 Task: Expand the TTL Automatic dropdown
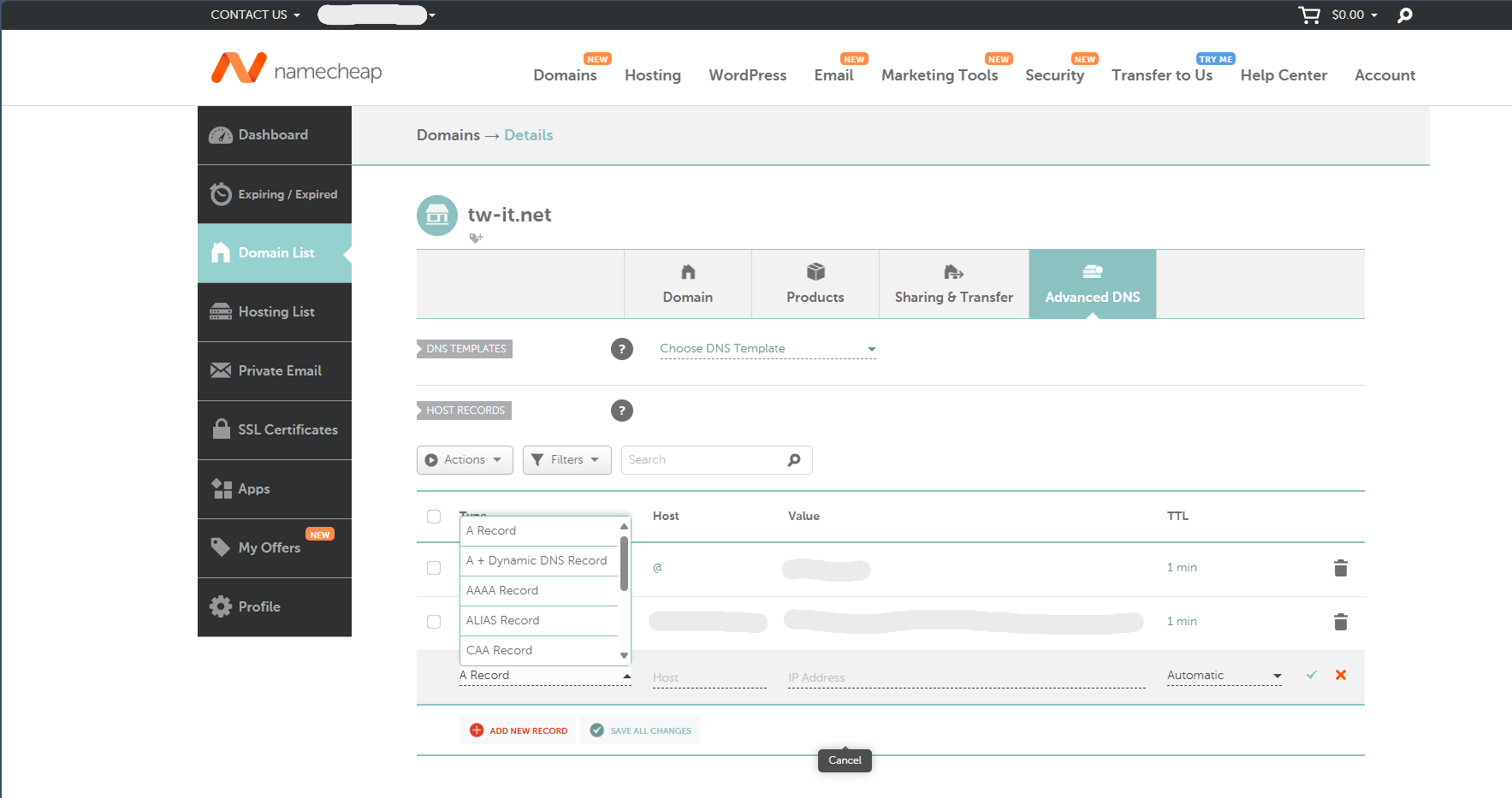pos(1223,675)
